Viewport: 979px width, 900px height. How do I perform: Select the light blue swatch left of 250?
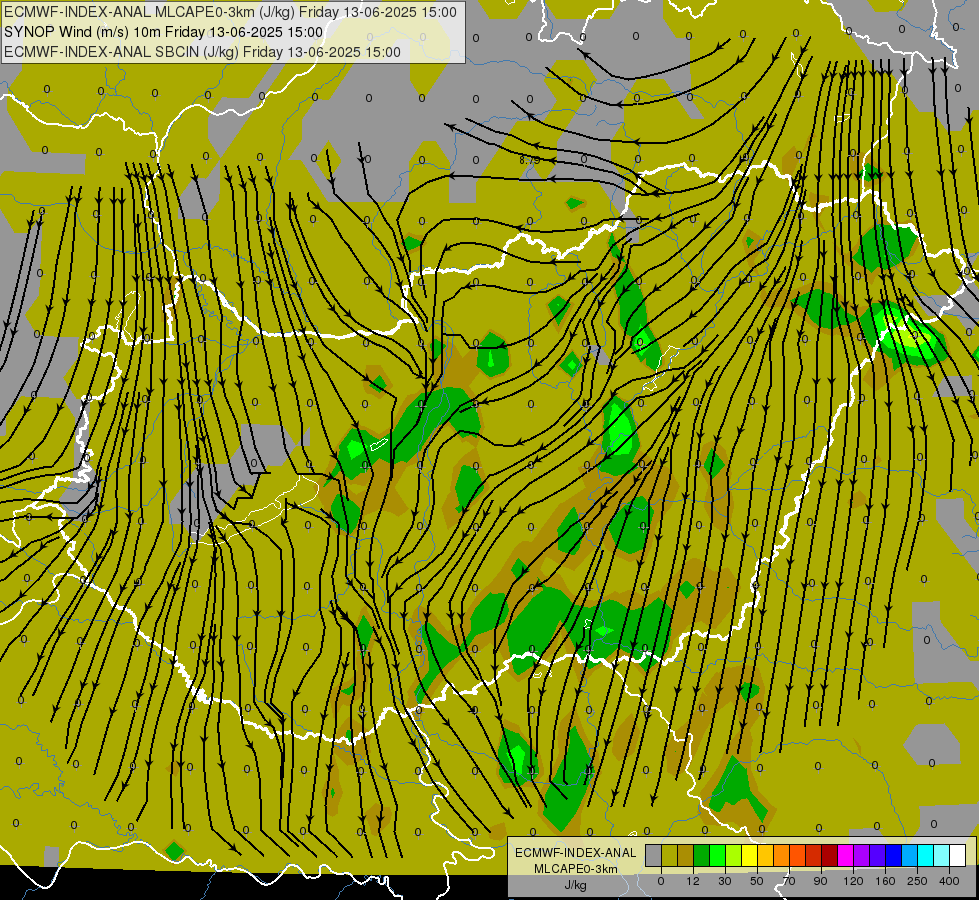coord(910,855)
